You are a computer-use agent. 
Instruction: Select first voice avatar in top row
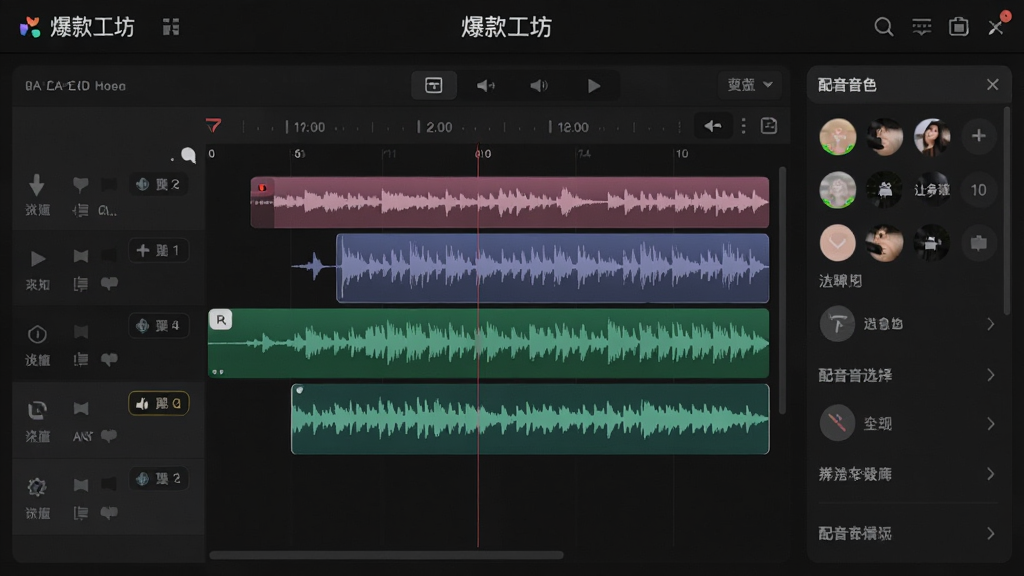(x=838, y=136)
